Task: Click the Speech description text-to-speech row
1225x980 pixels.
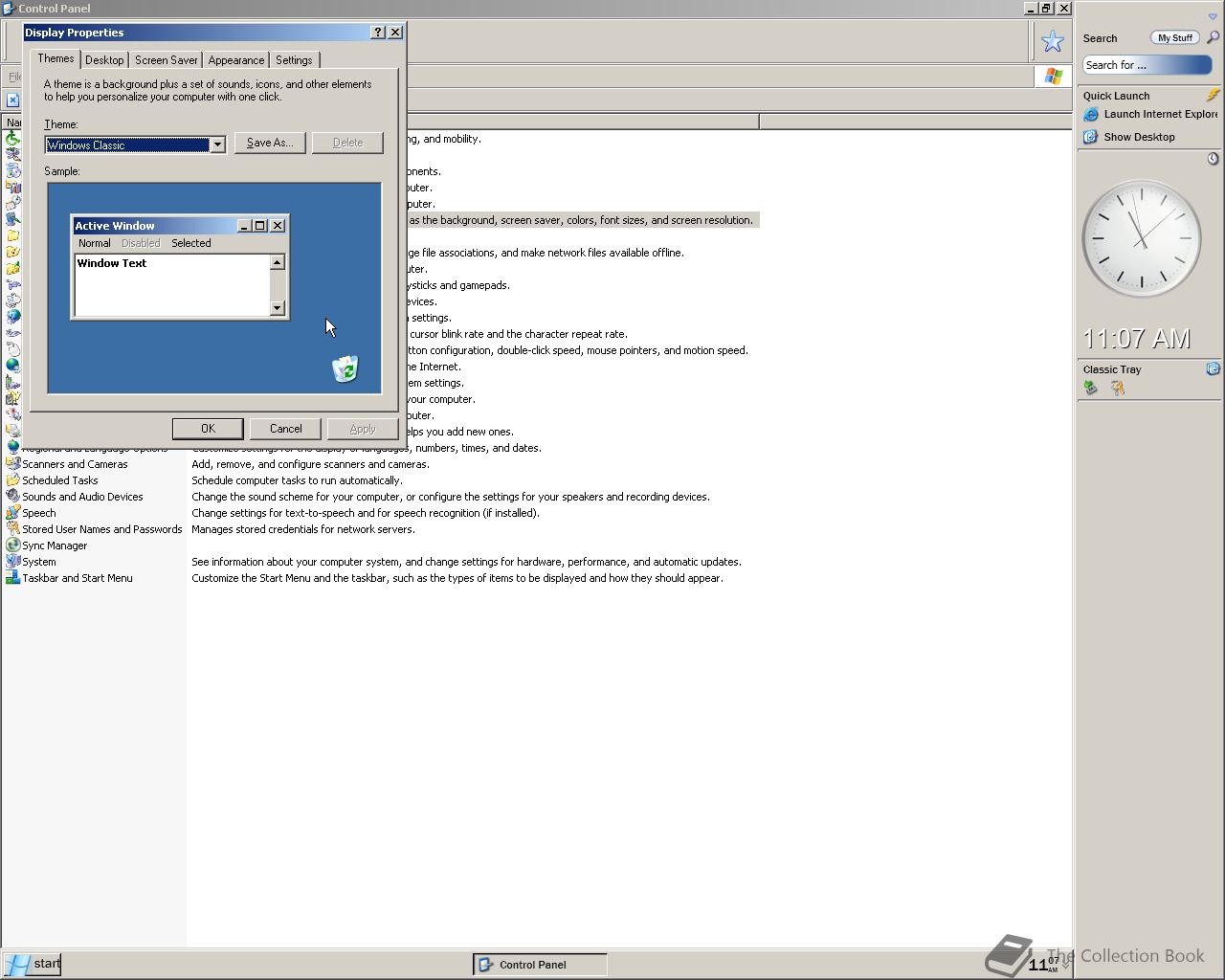Action: [x=366, y=513]
